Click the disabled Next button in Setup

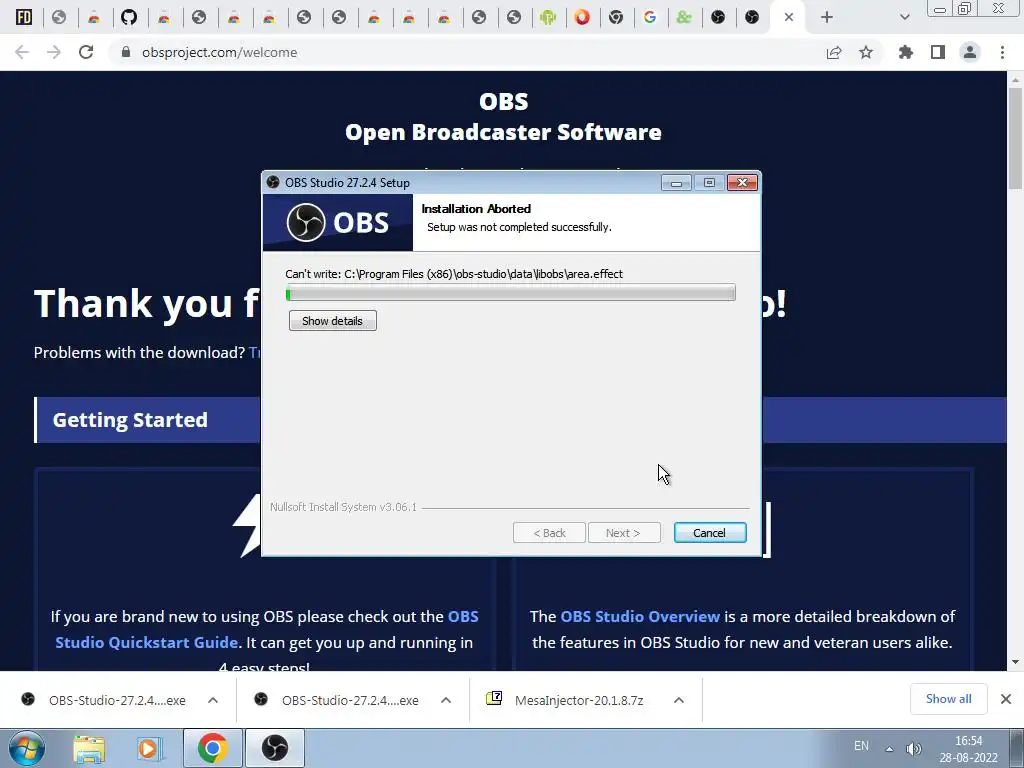[x=624, y=533]
